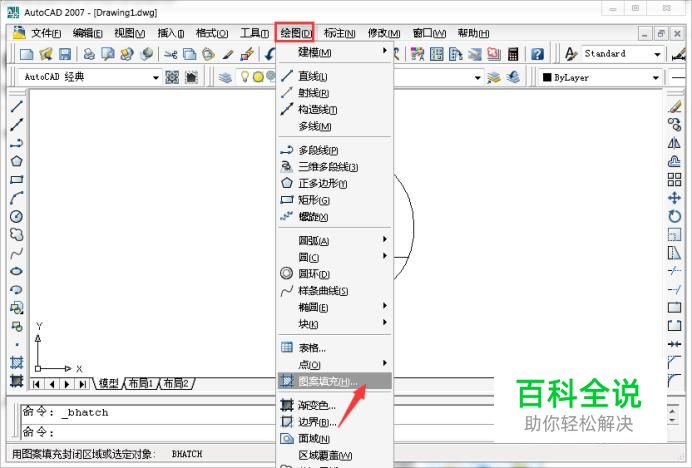Select the Revision Cloud tool
The width and height of the screenshot is (692, 468).
16,234
